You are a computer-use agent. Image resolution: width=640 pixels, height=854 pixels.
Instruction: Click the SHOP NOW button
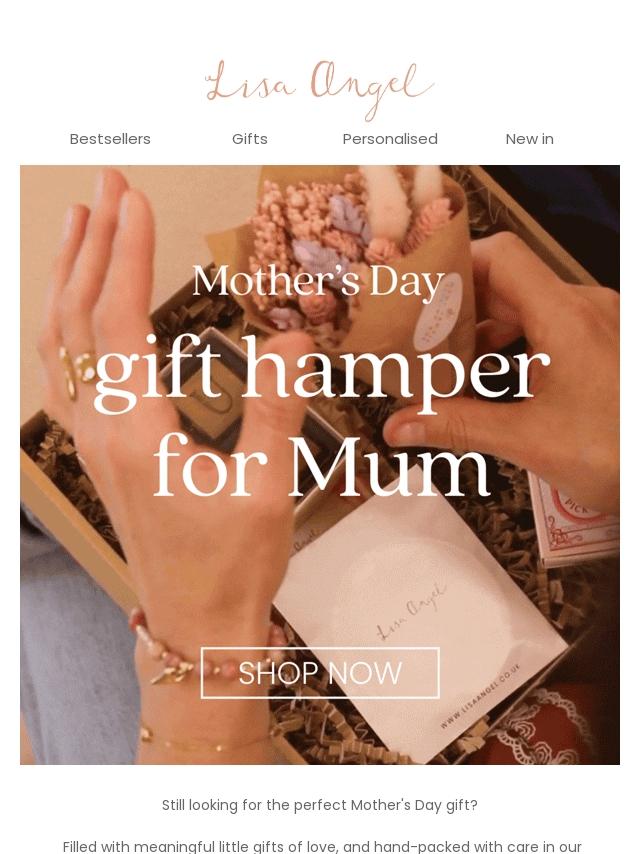(320, 673)
